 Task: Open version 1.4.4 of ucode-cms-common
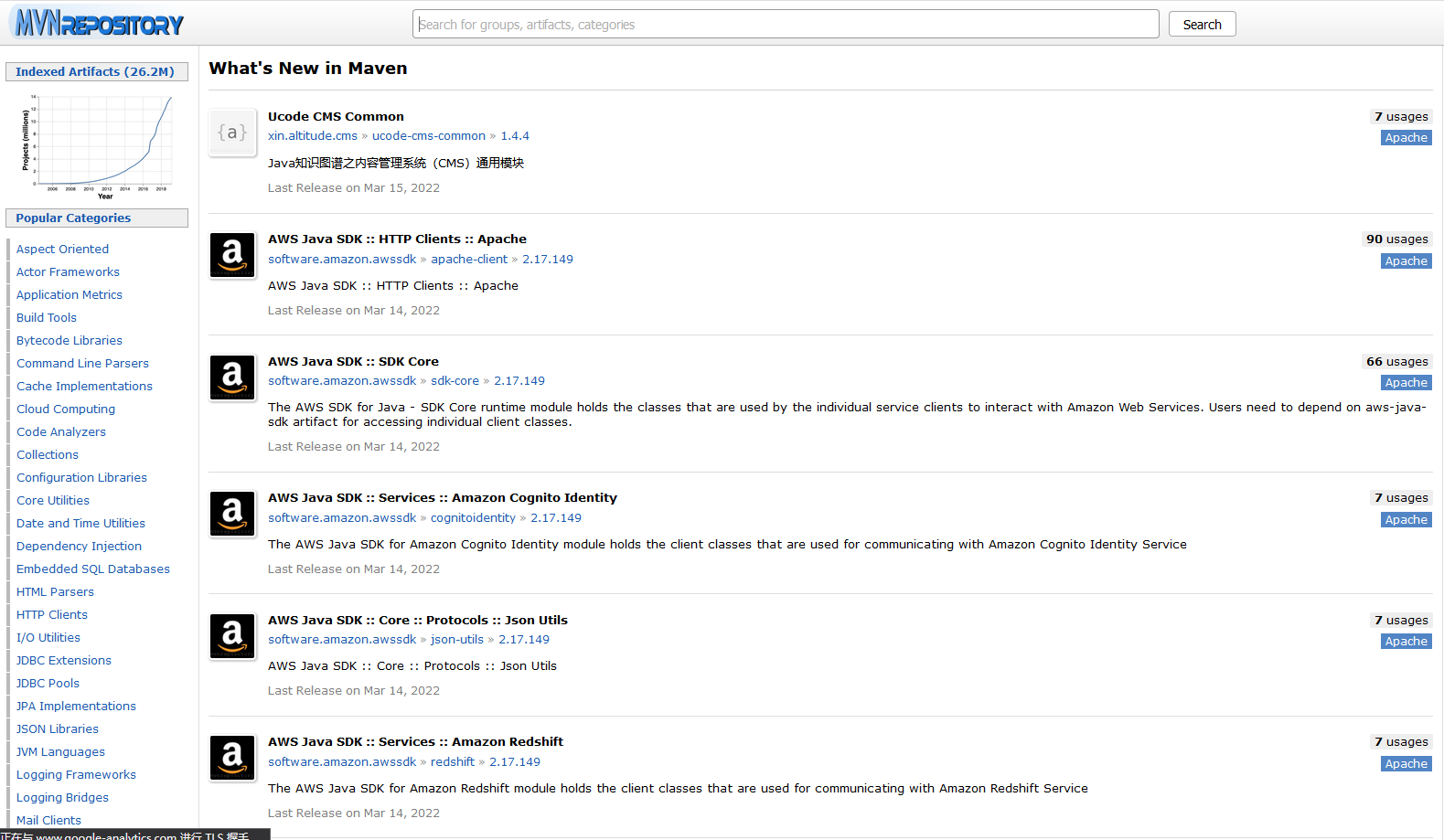(x=515, y=135)
